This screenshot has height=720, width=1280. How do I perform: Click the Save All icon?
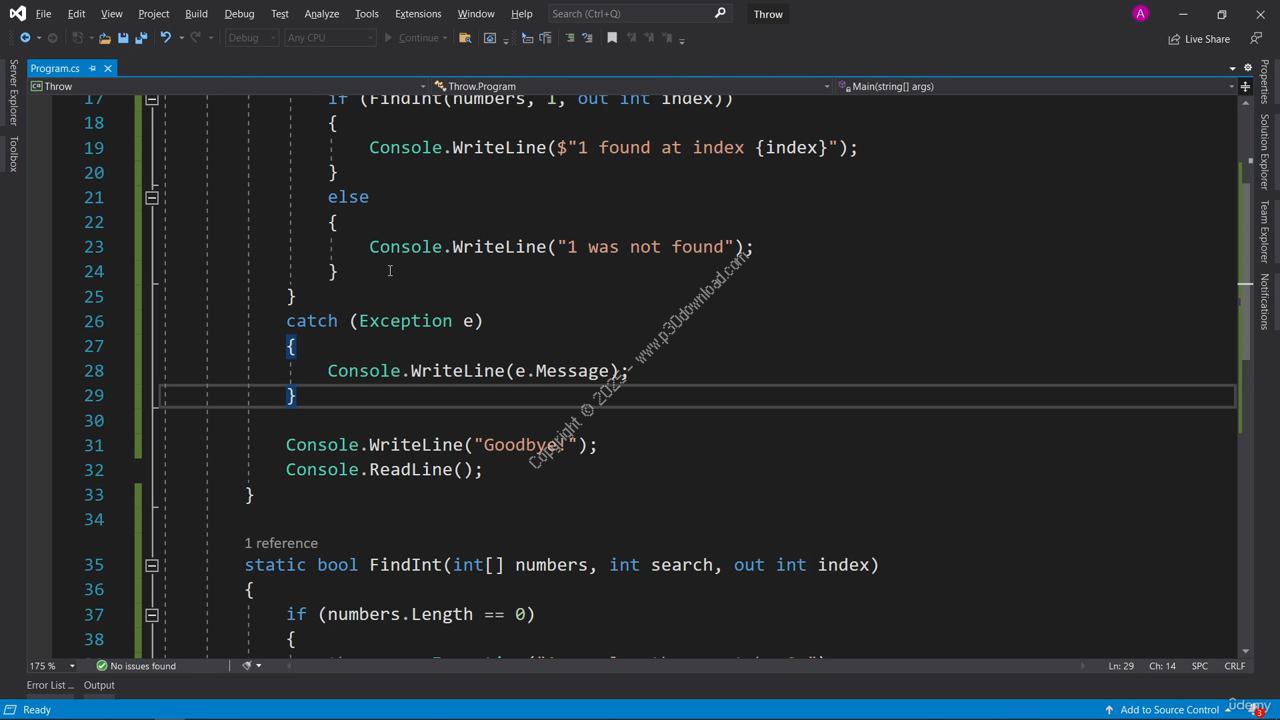point(141,38)
